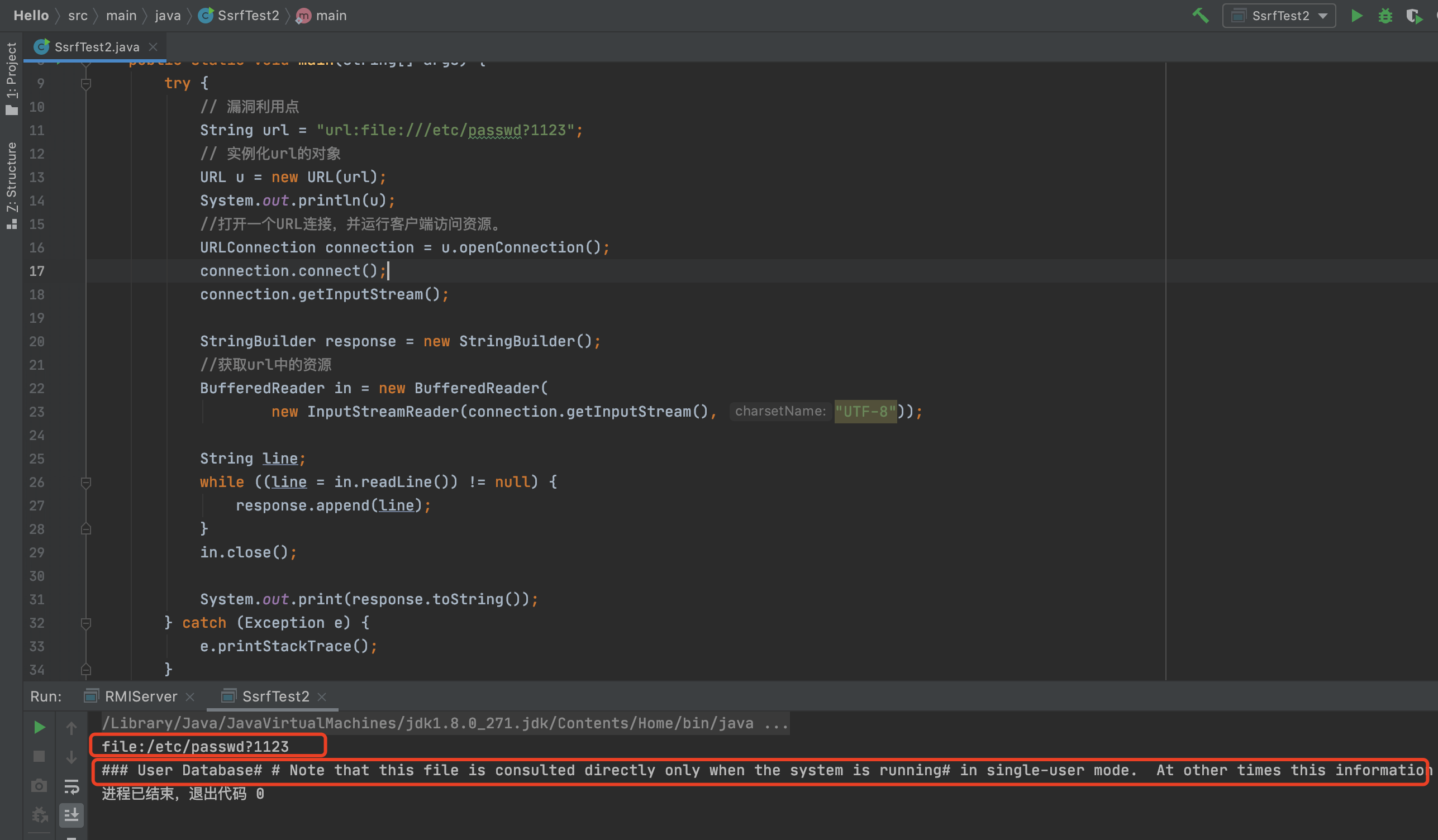
Task: Click the charsetName parameter hint
Action: (x=780, y=411)
